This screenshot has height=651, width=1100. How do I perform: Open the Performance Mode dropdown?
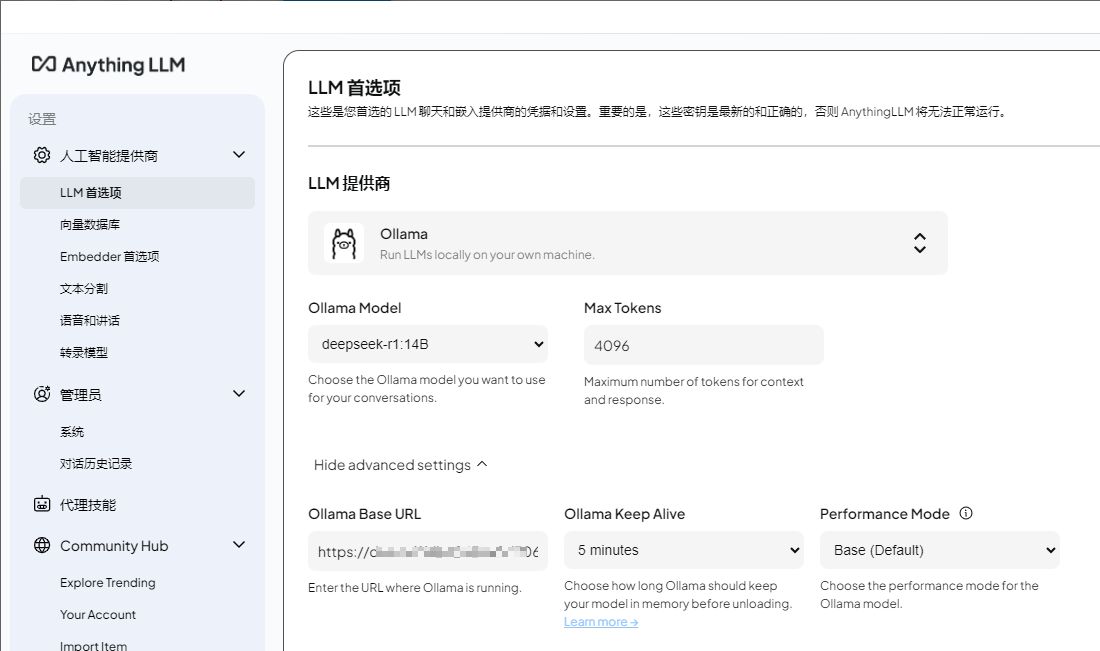coord(939,550)
